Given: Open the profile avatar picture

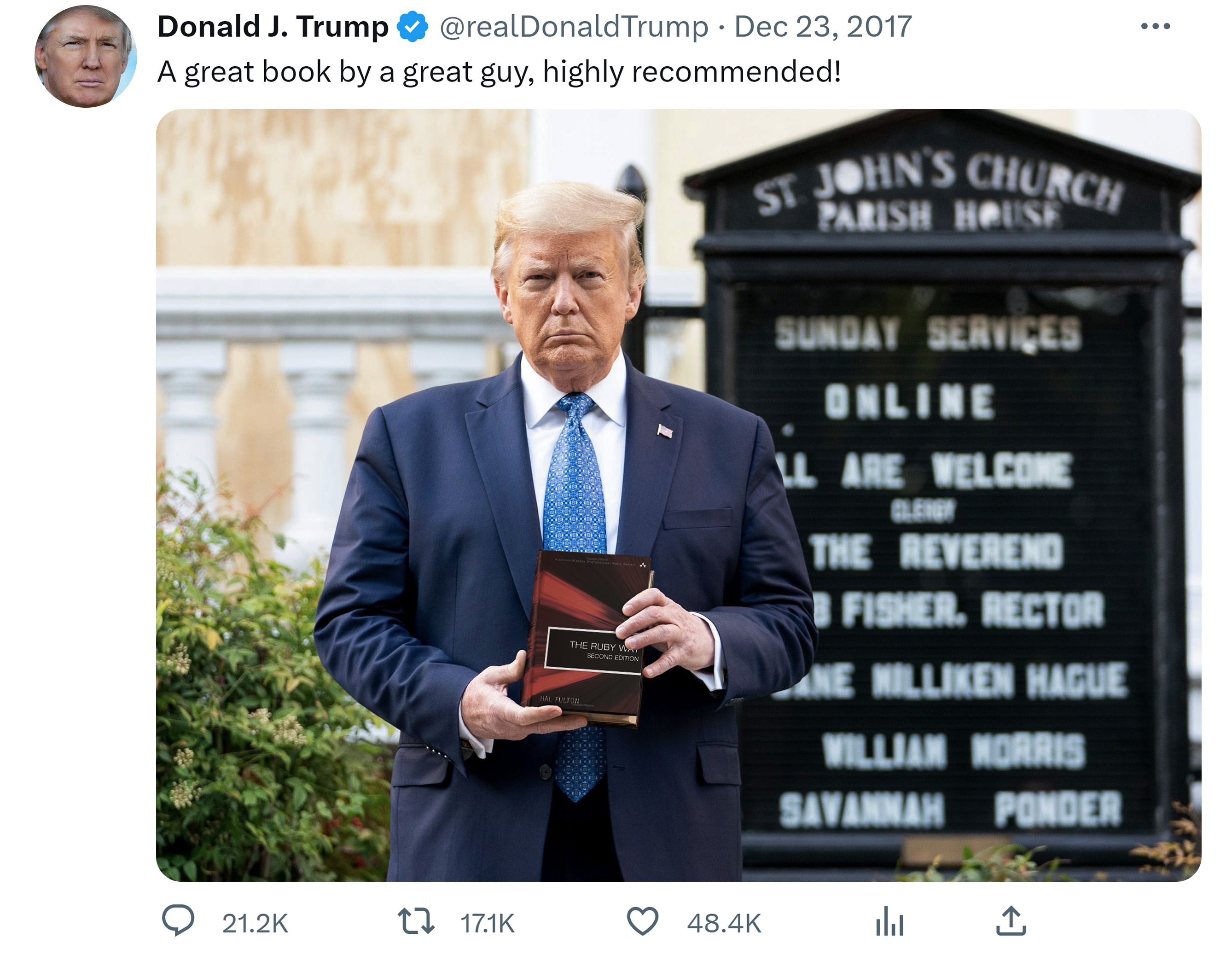Looking at the screenshot, I should (86, 57).
